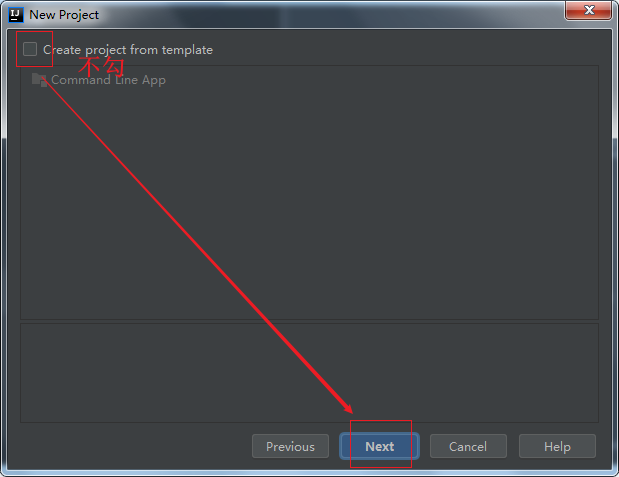The height and width of the screenshot is (477, 619).
Task: Click the red arrowhead pointing at Next
Action: point(347,407)
